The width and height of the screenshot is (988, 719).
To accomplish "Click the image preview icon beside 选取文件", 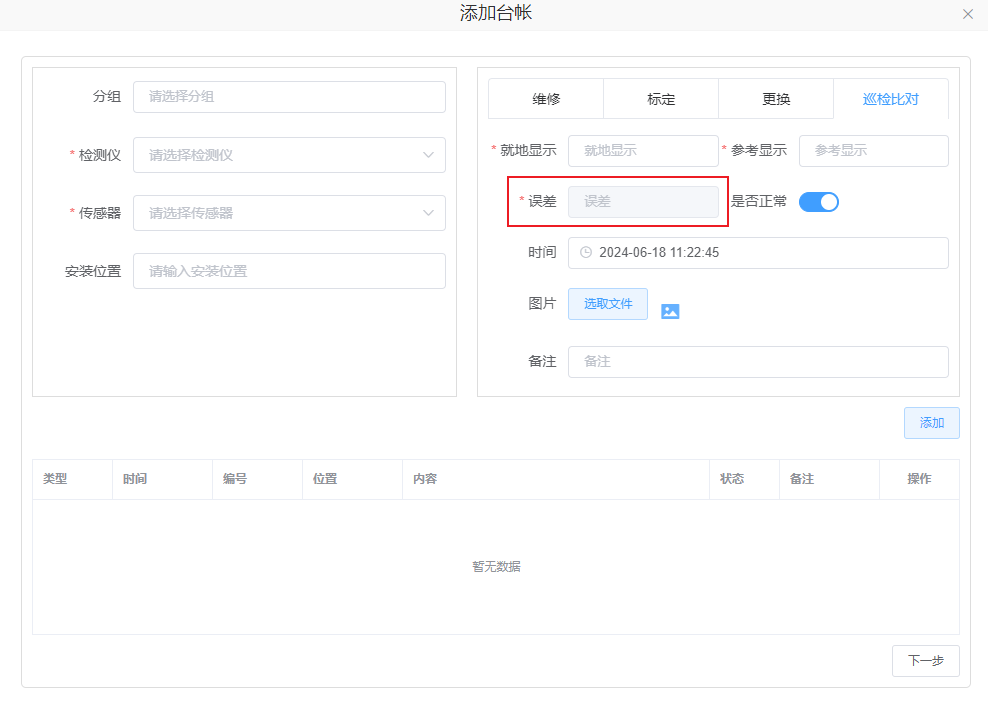I will point(670,311).
